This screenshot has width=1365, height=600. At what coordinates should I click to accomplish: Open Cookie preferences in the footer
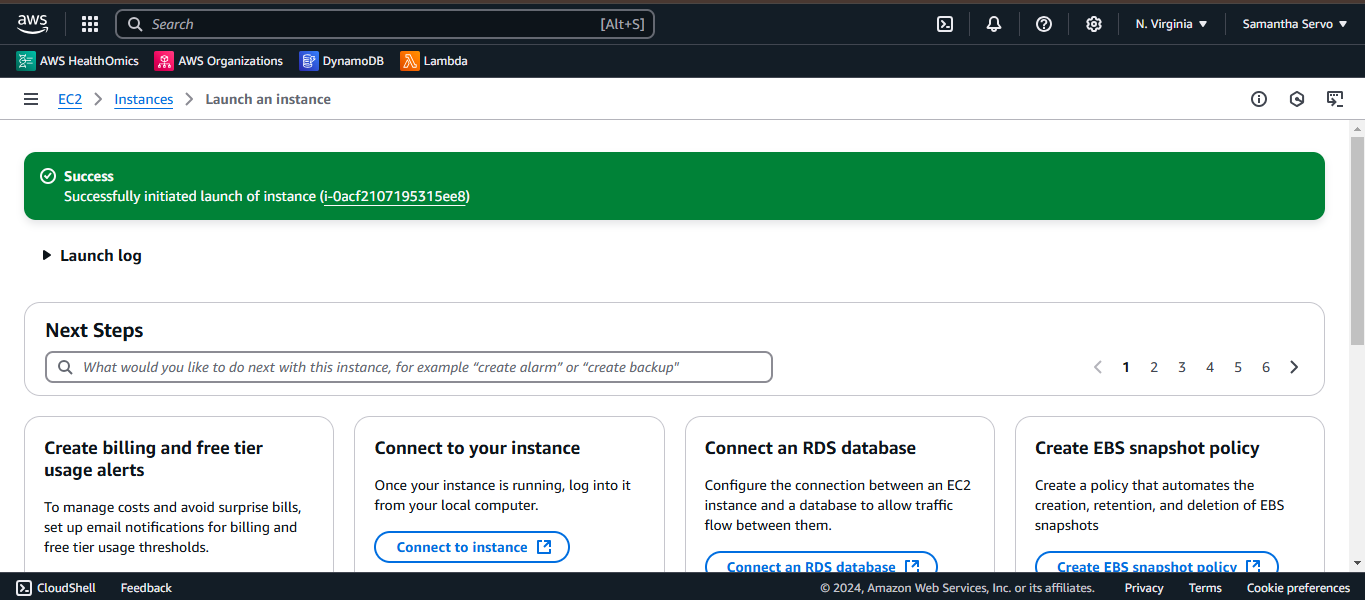pyautogui.click(x=1298, y=588)
